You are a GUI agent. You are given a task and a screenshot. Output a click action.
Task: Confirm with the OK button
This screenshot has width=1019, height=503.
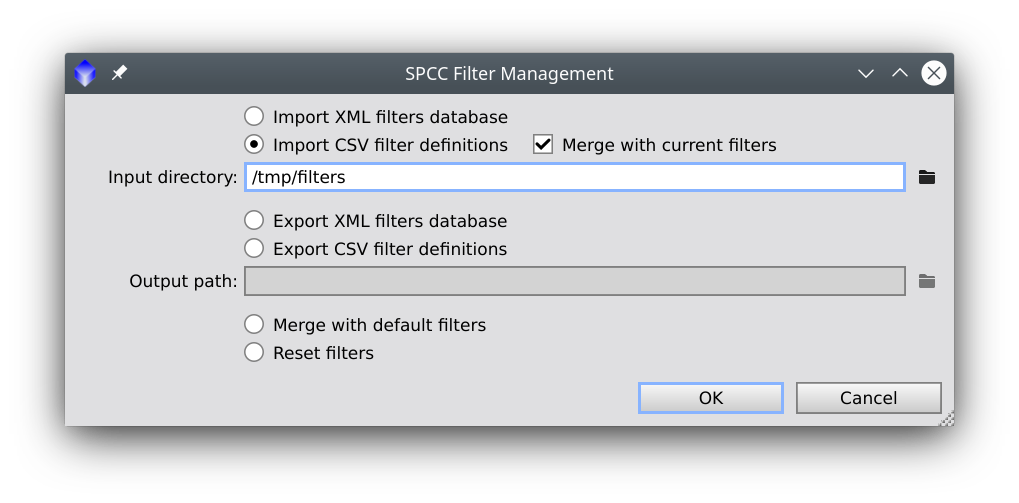pos(711,398)
